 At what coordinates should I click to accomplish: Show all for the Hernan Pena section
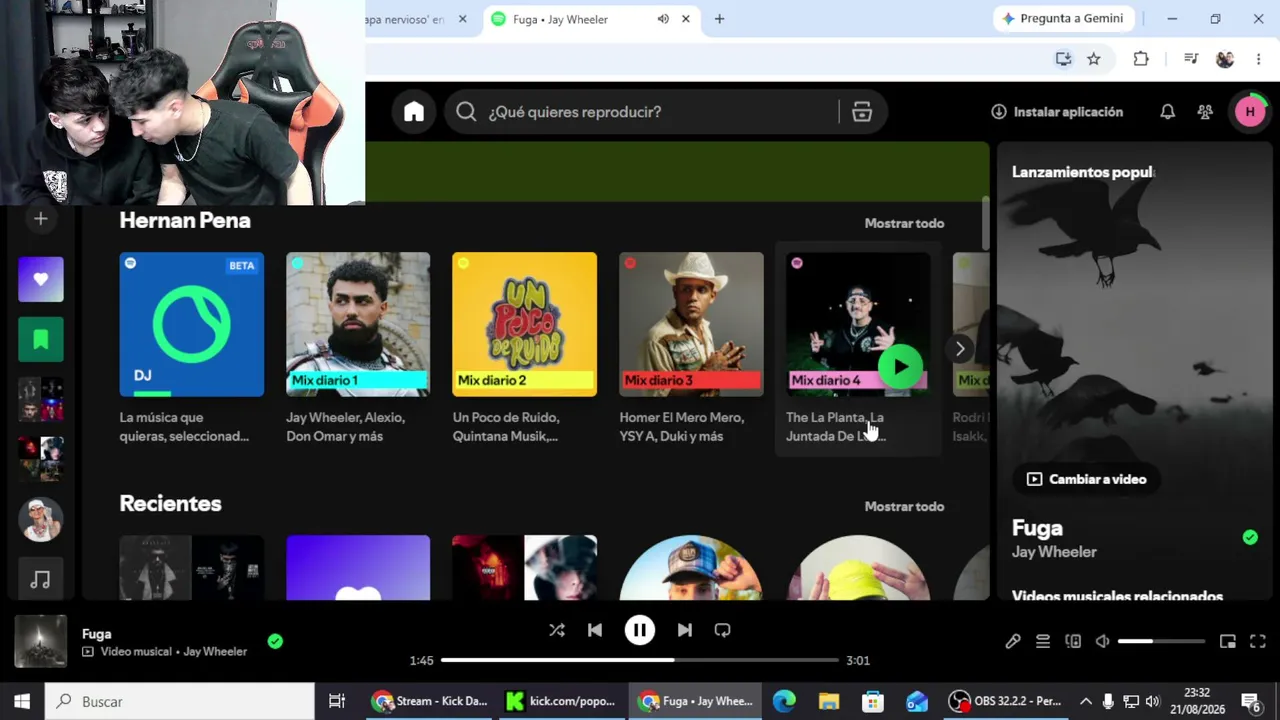[x=904, y=223]
